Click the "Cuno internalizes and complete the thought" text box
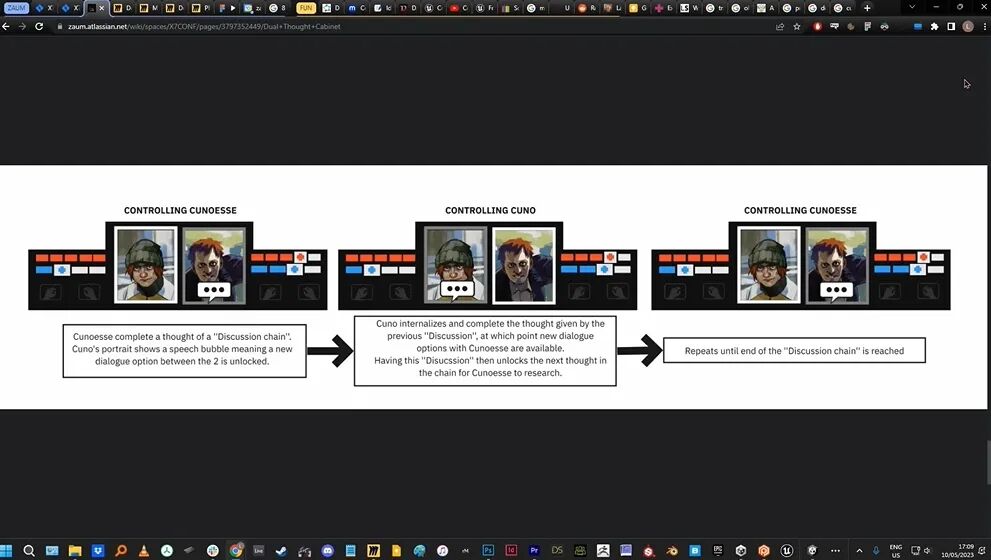 [x=485, y=351]
